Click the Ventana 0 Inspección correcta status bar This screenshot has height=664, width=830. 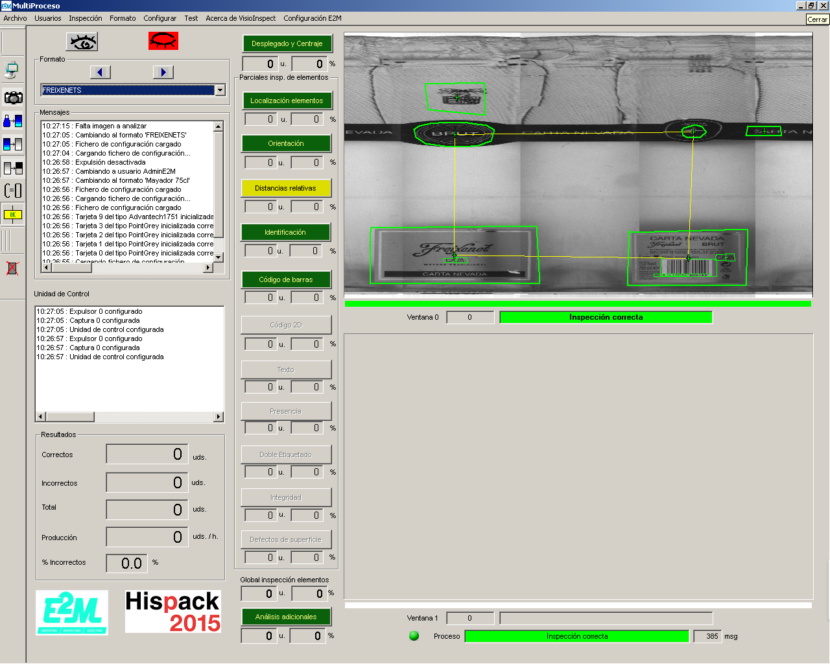pos(606,317)
